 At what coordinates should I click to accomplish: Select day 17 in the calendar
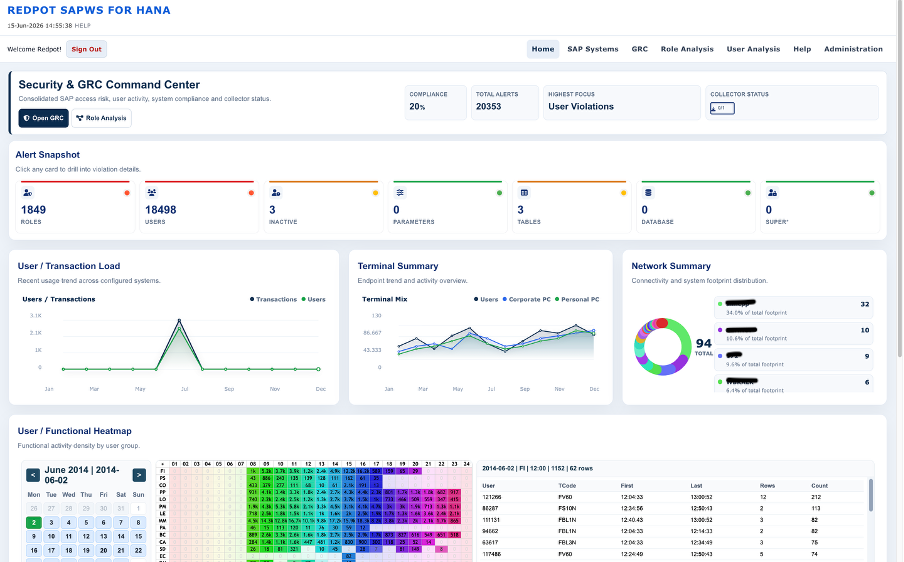tap(51, 550)
